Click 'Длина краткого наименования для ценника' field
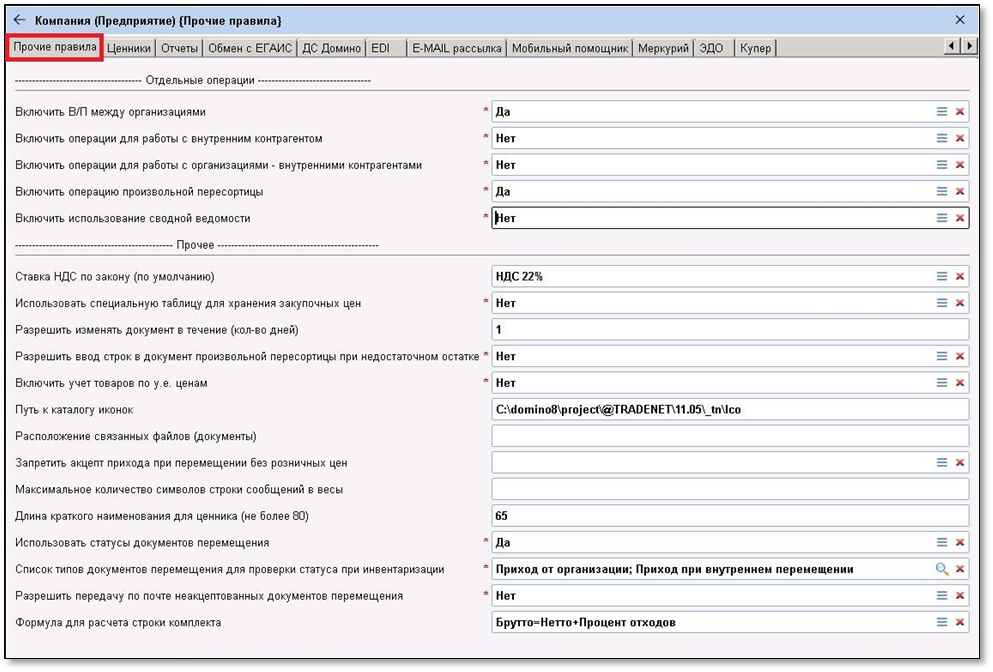Viewport: 993px width, 672px height. (730, 516)
